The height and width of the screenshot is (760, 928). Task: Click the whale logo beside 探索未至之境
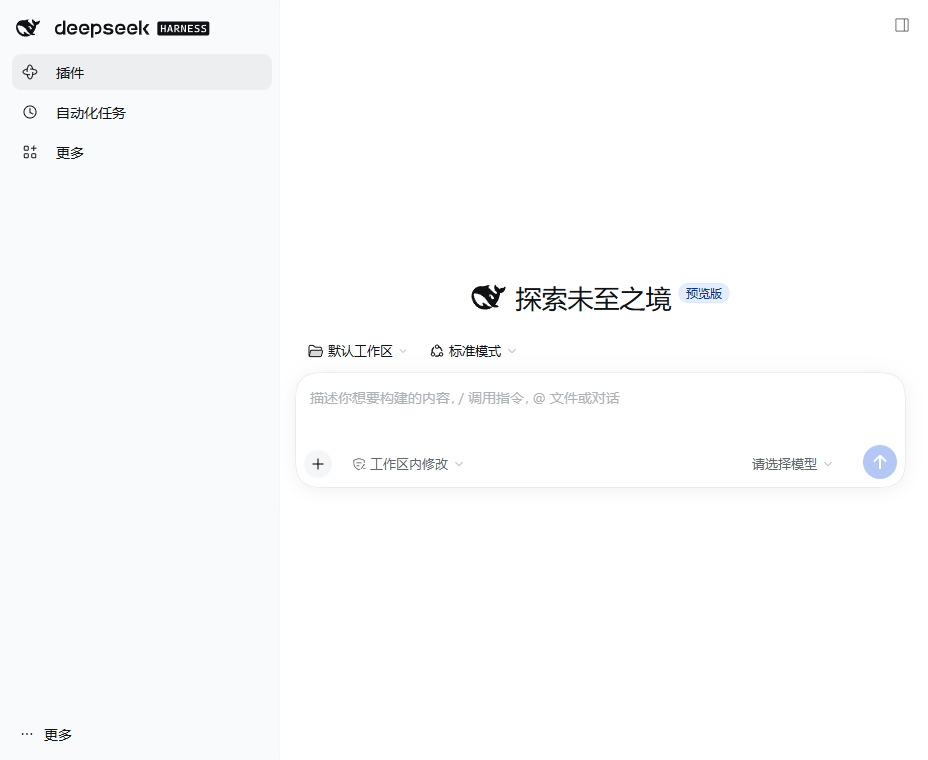coord(488,297)
